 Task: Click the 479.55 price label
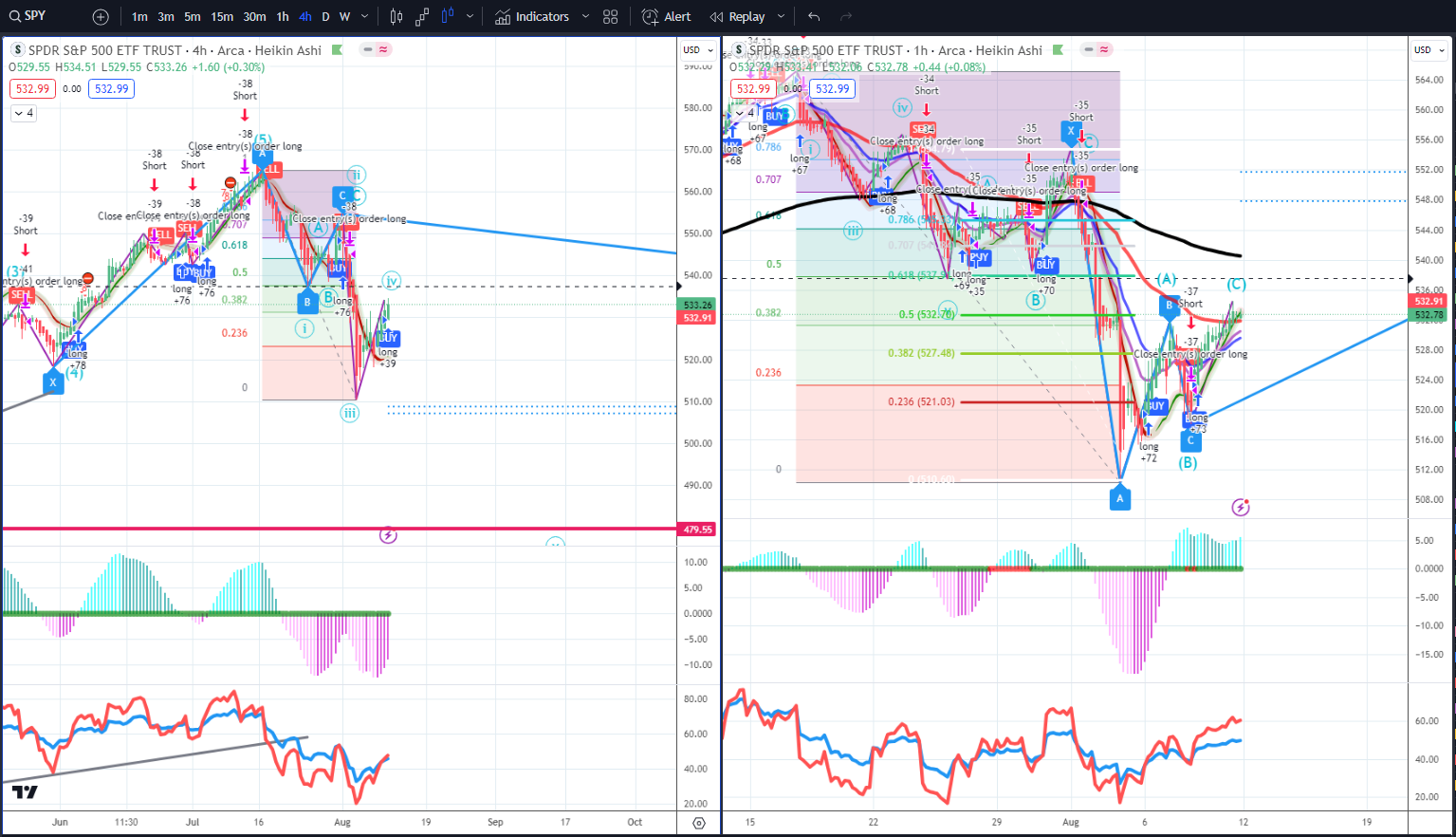[x=697, y=530]
